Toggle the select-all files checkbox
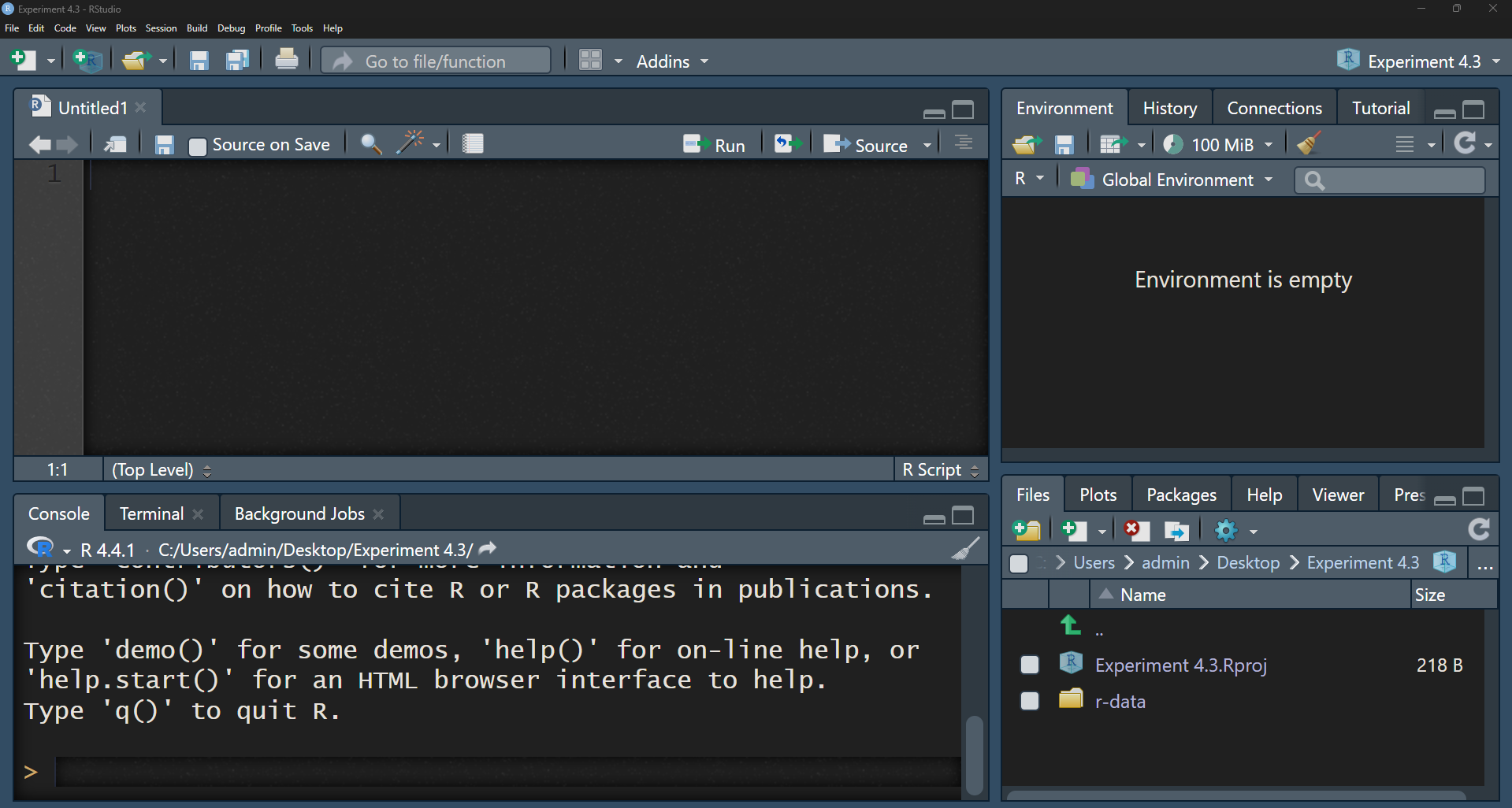1512x808 pixels. (x=1018, y=563)
